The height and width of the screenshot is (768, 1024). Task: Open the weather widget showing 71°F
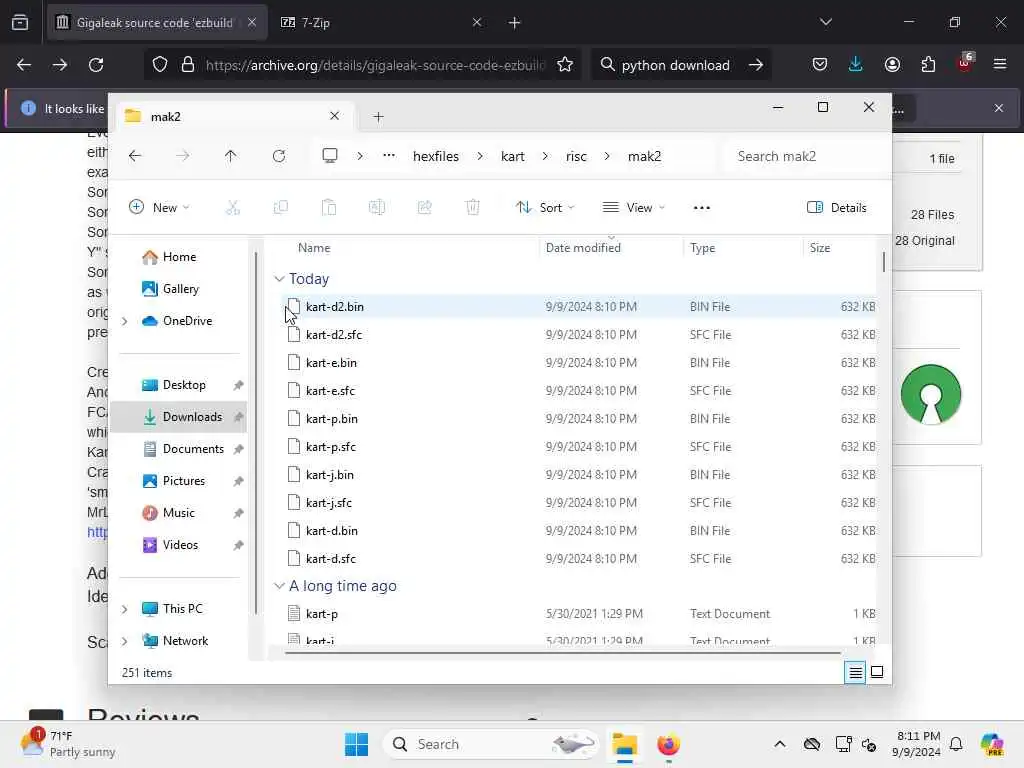click(x=68, y=744)
